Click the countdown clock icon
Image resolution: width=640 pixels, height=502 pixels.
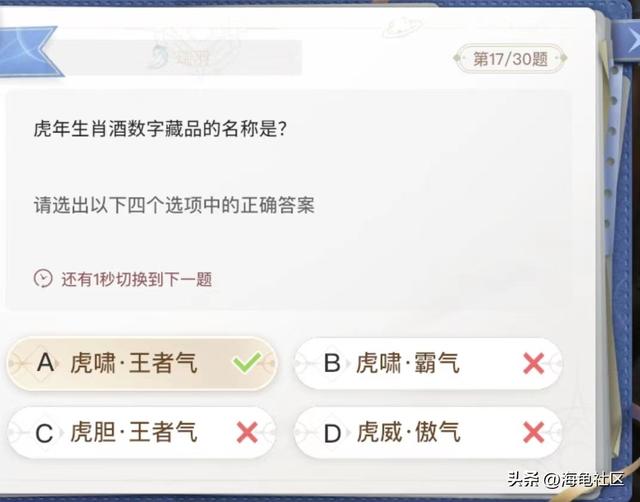pyautogui.click(x=43, y=278)
